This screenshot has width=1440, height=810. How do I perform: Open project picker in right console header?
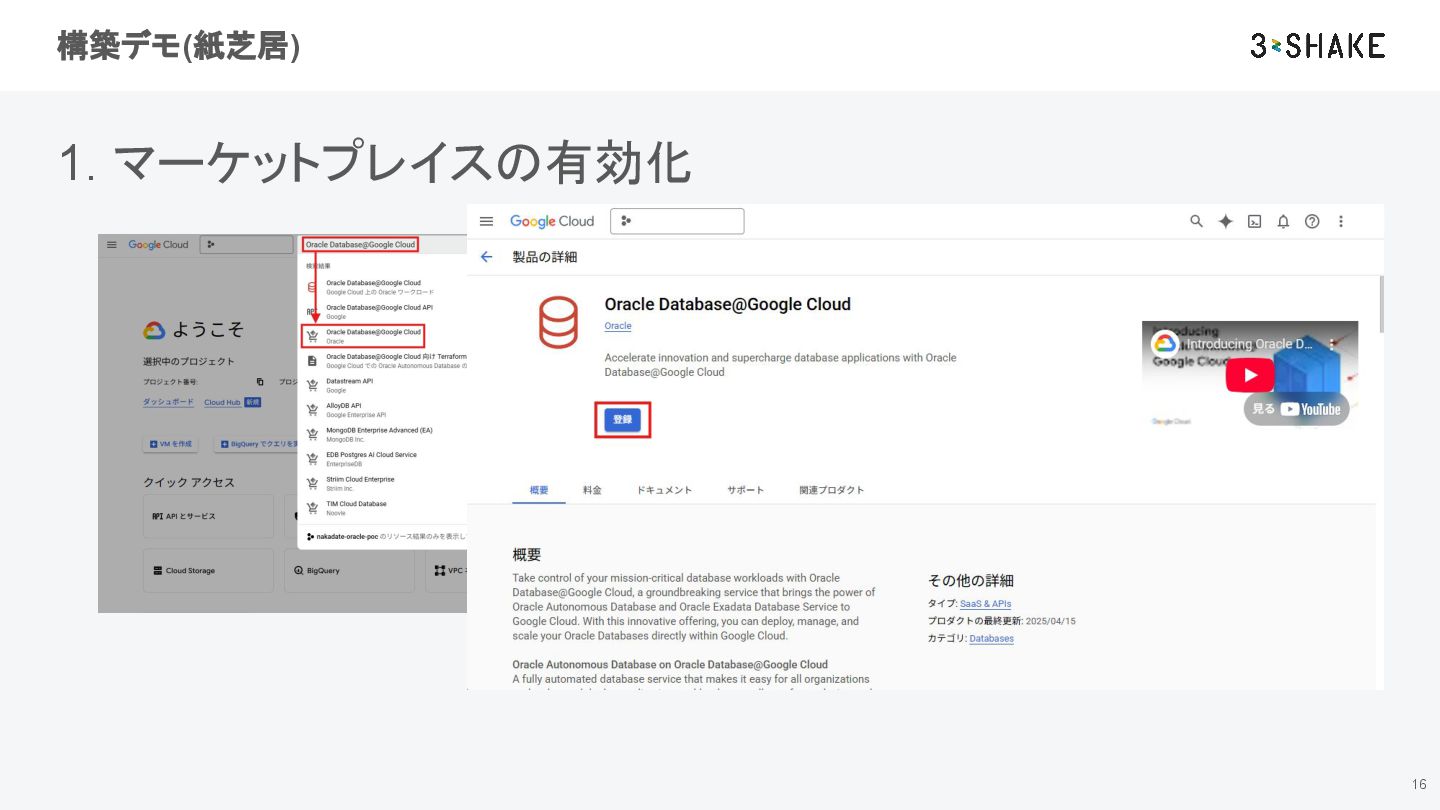pos(678,221)
